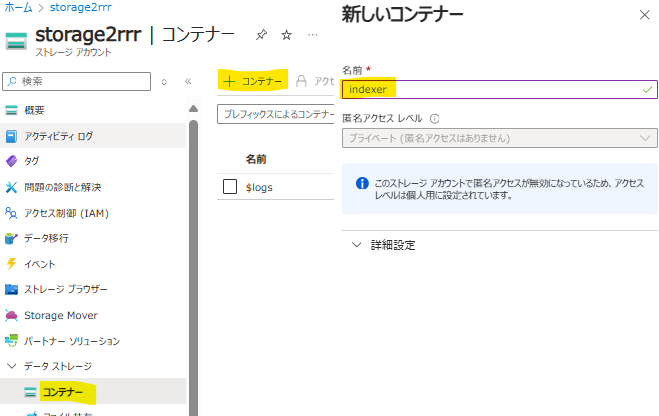Sort by the 名前 column header
Viewport: 659px width, 416px height.
point(256,159)
